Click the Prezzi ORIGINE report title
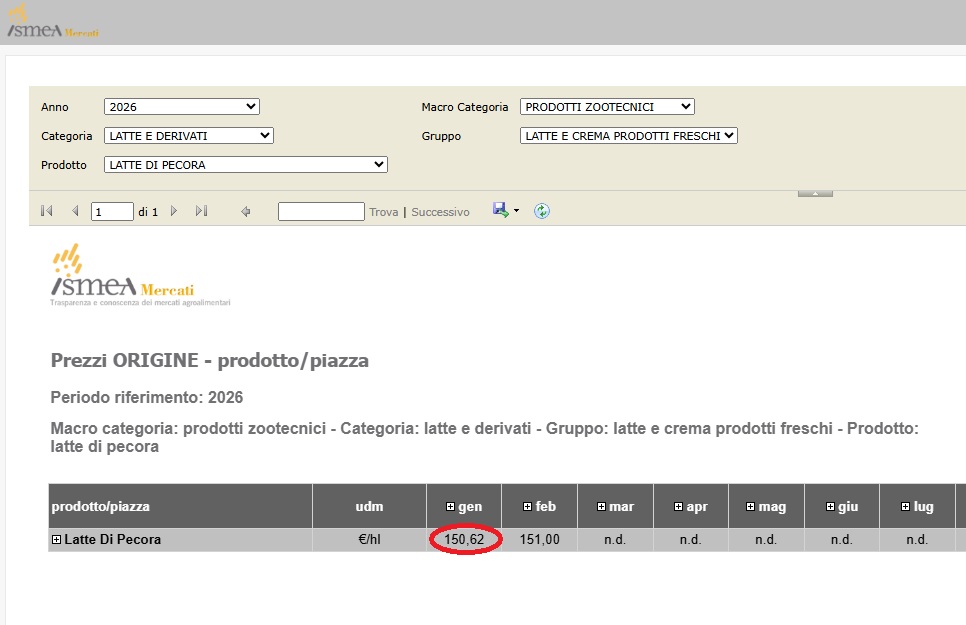Viewport: 966px width, 625px height. (x=209, y=361)
